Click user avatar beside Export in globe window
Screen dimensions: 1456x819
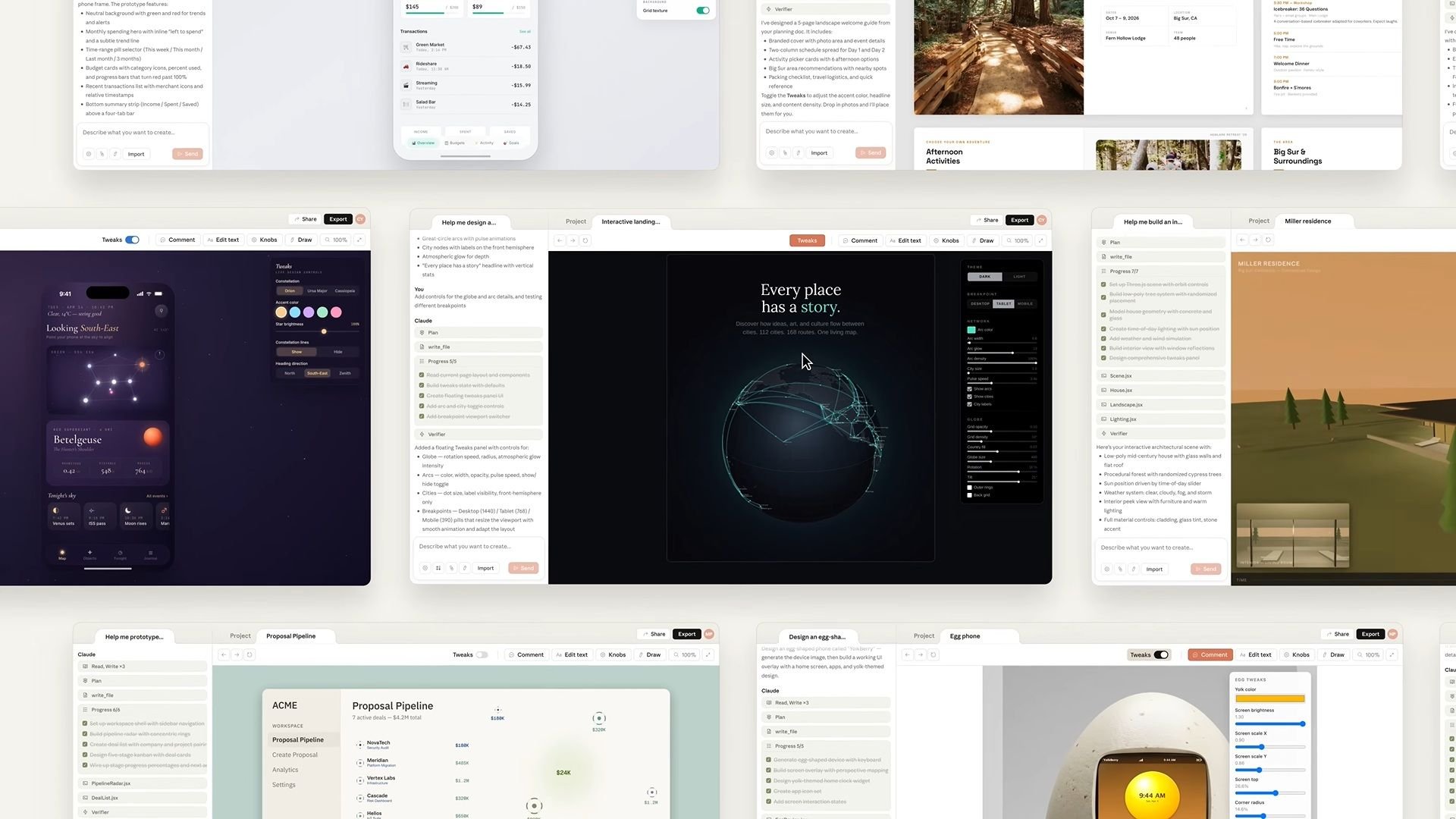click(1041, 220)
